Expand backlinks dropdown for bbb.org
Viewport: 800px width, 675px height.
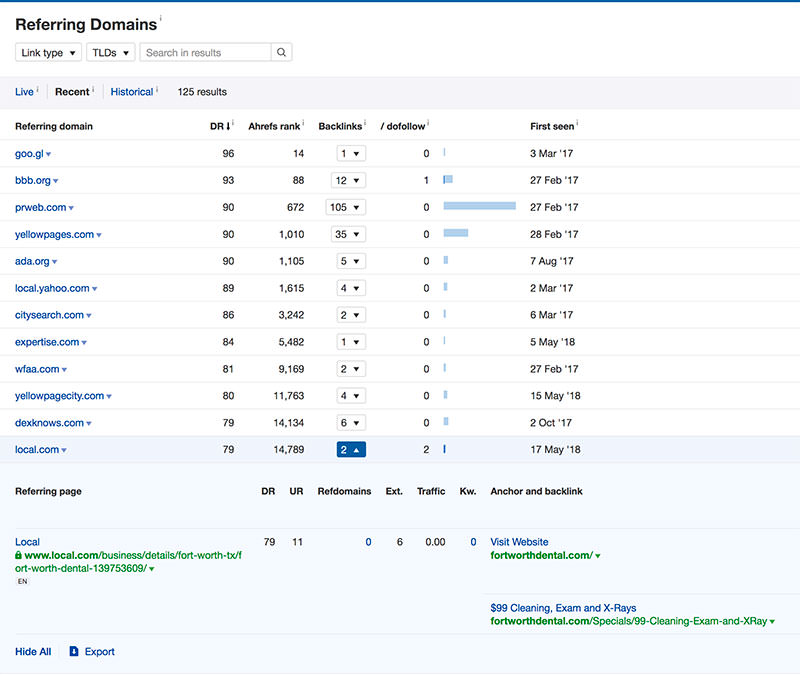(348, 180)
